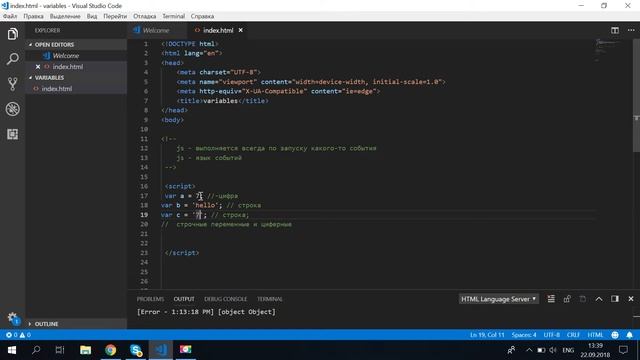Click the CRLF line ending entry

point(573,335)
